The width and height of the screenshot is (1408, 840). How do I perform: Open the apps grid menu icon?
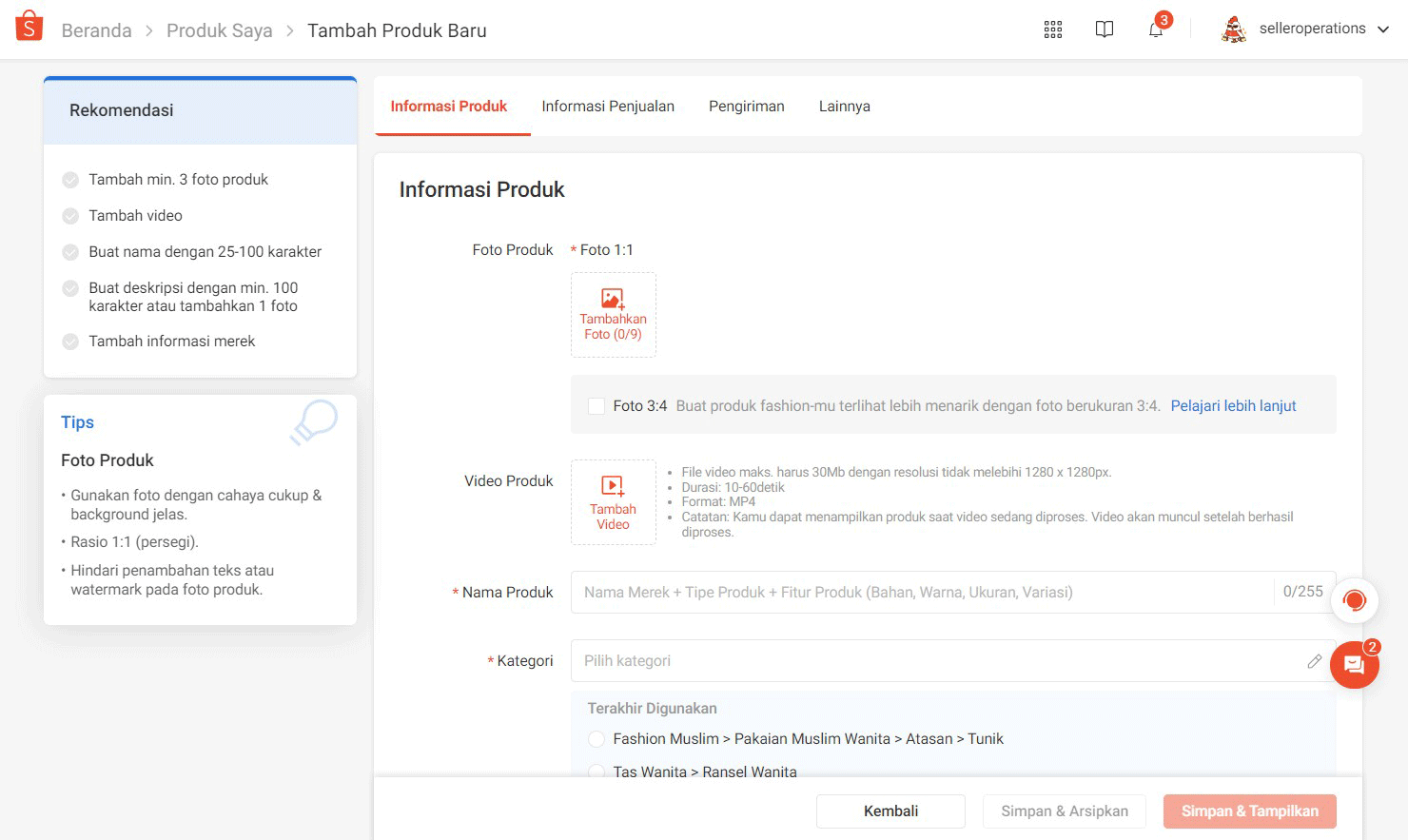(1052, 29)
